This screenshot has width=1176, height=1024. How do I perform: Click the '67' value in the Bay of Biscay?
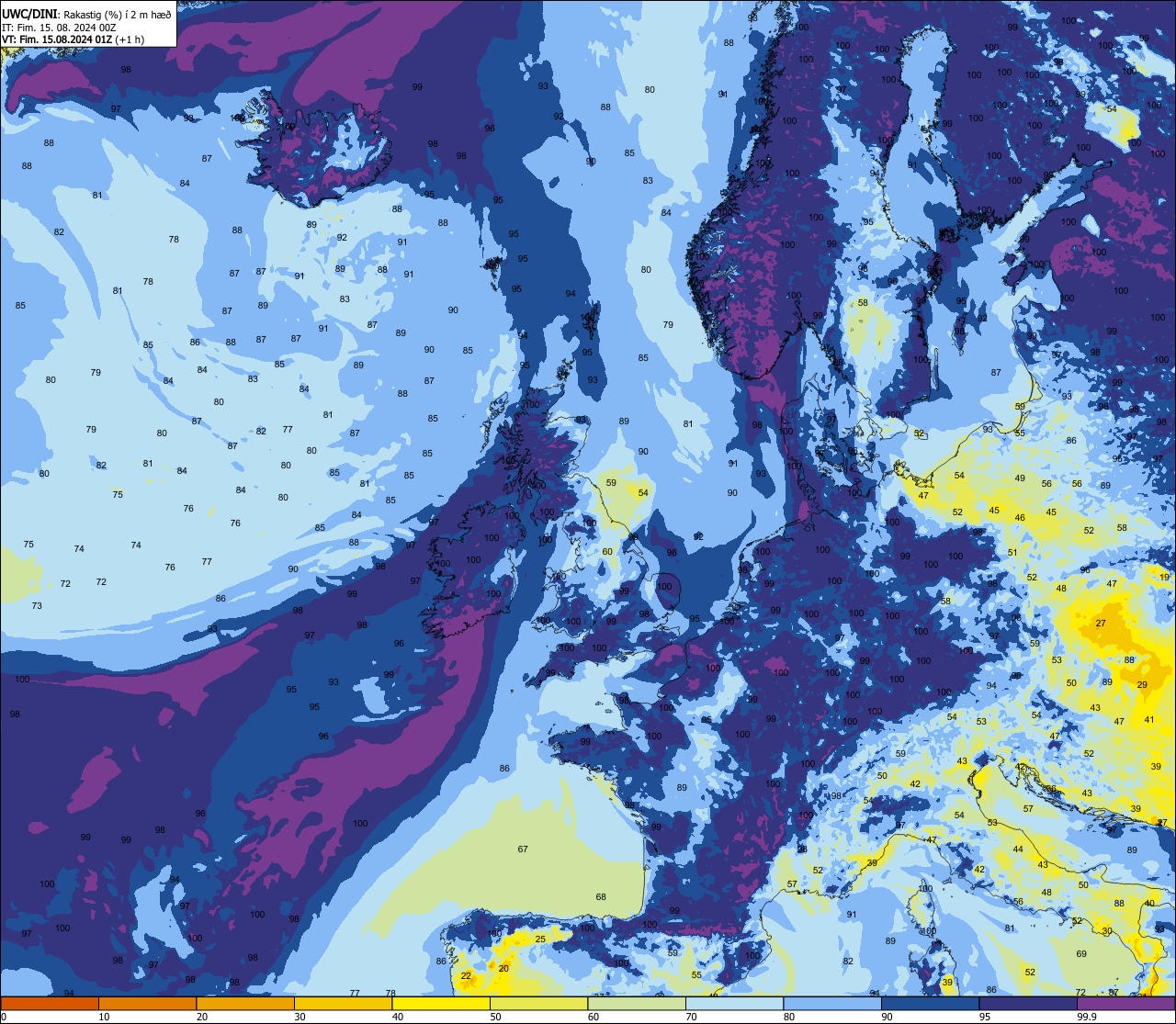click(523, 849)
